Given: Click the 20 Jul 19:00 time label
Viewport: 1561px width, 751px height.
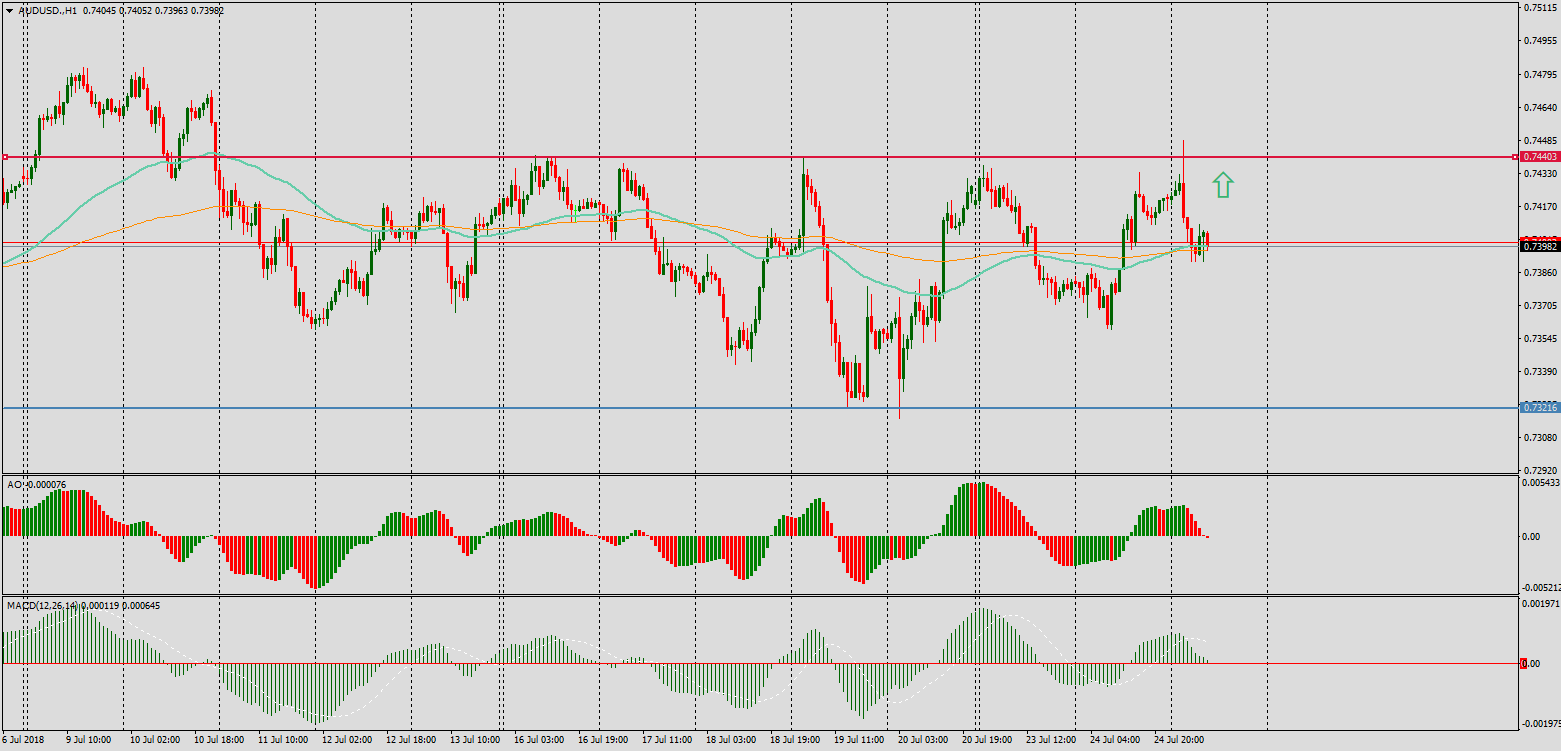Looking at the screenshot, I should [987, 740].
